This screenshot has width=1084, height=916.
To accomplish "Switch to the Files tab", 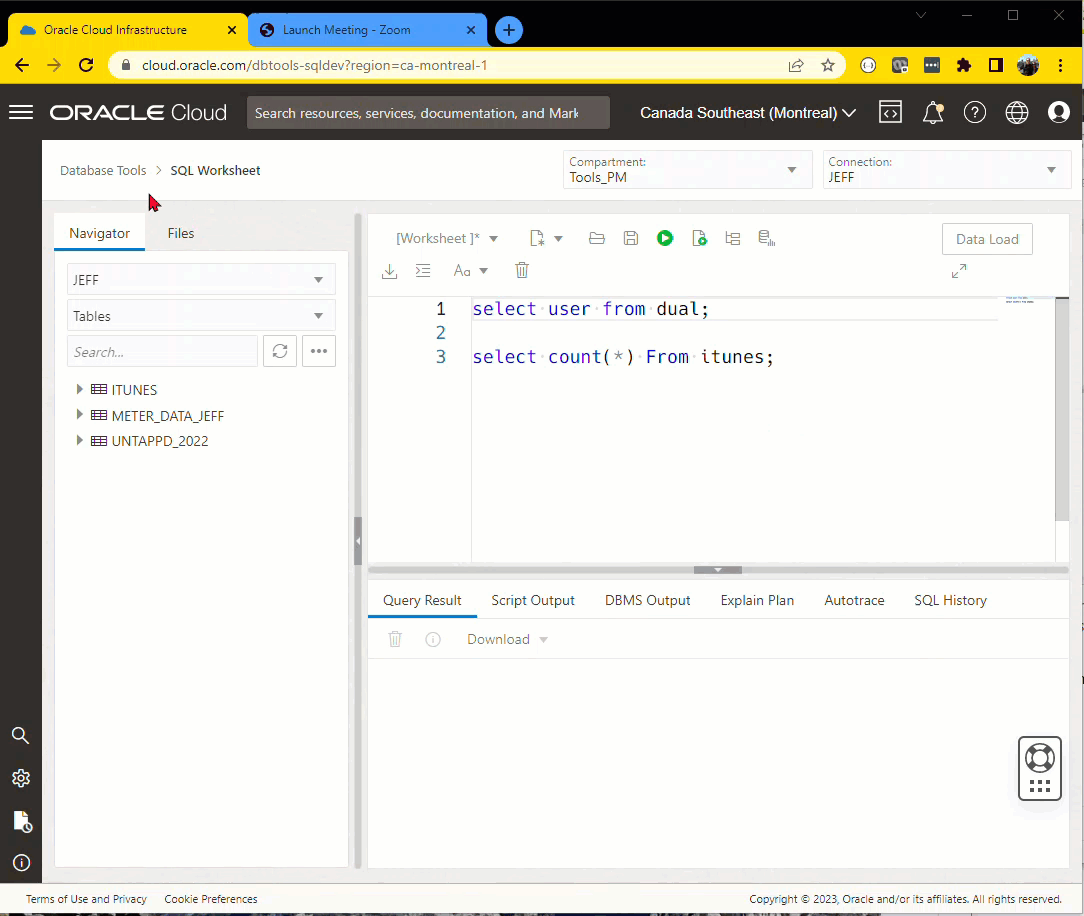I will (180, 233).
